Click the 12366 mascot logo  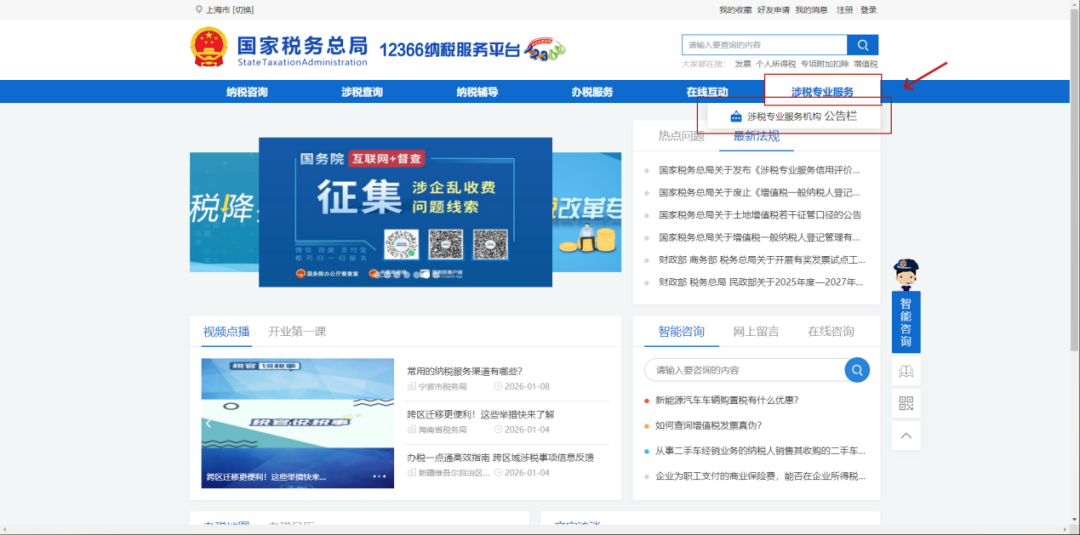pyautogui.click(x=545, y=49)
